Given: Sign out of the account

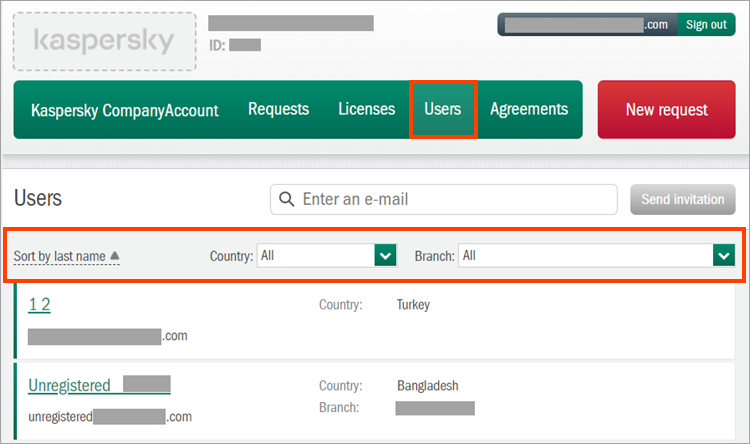Looking at the screenshot, I should [x=706, y=24].
